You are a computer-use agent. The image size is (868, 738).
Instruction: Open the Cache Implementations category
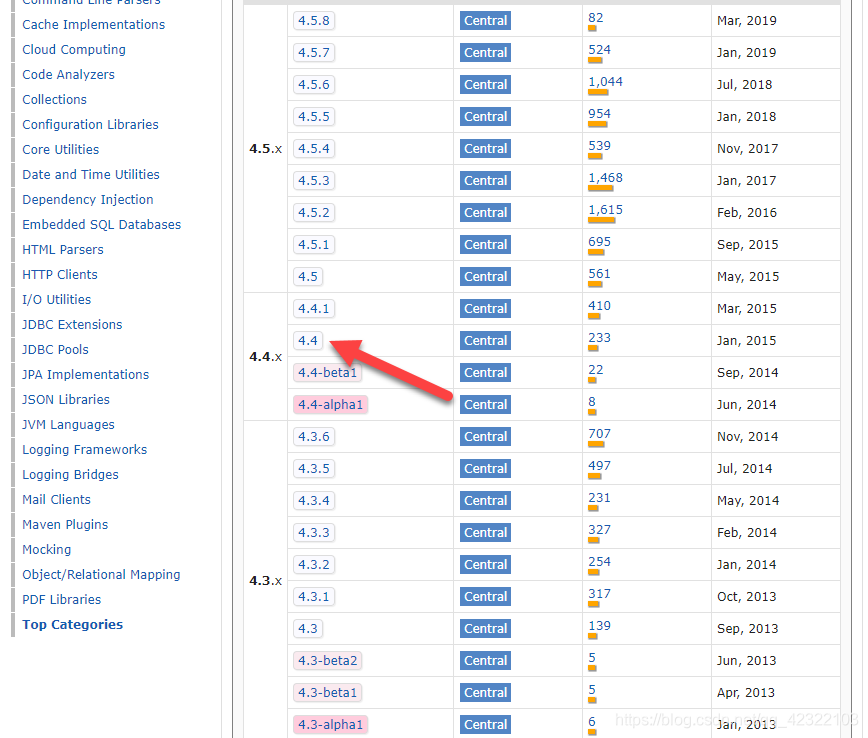[94, 24]
